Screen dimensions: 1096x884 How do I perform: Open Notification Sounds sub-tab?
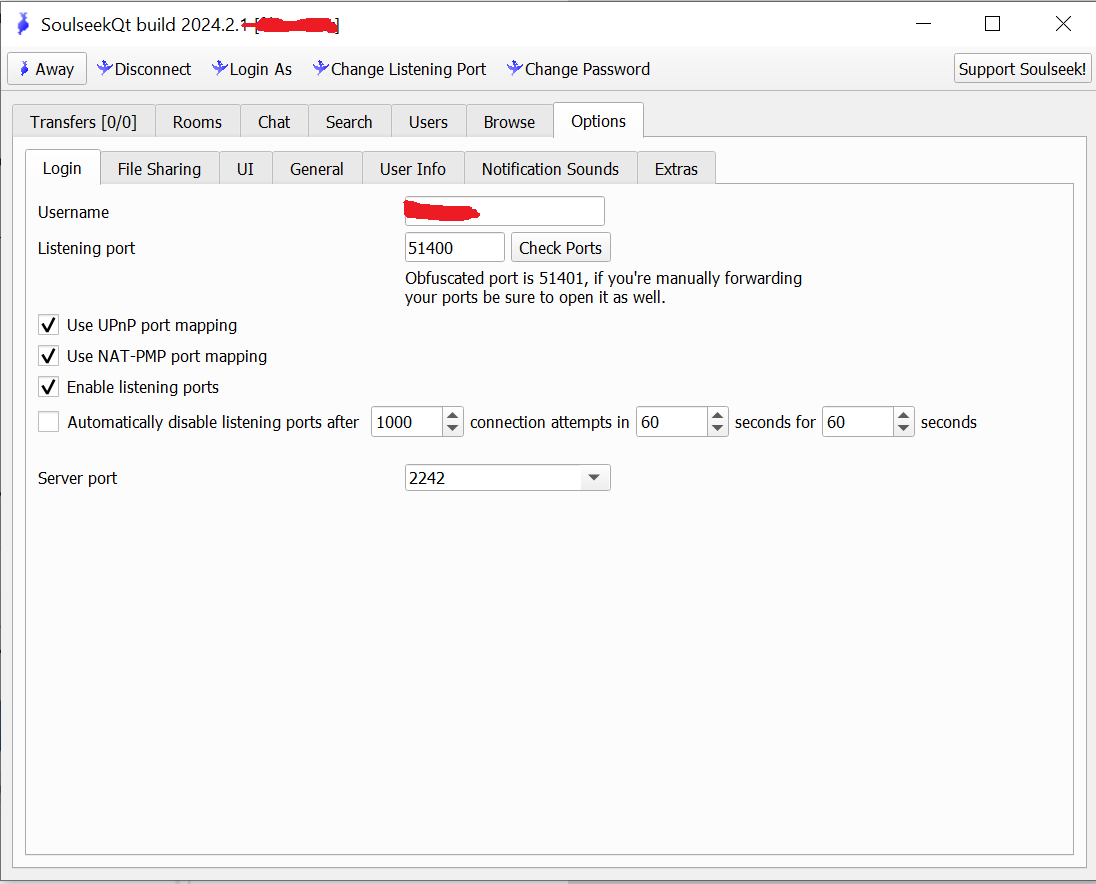click(x=550, y=168)
